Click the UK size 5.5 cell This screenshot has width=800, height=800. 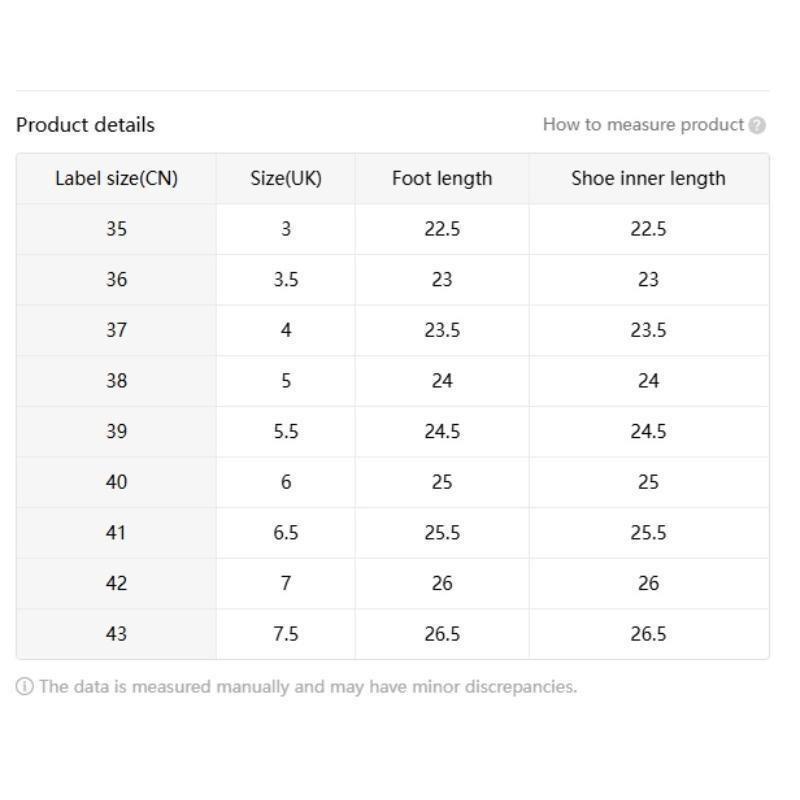[x=286, y=432]
